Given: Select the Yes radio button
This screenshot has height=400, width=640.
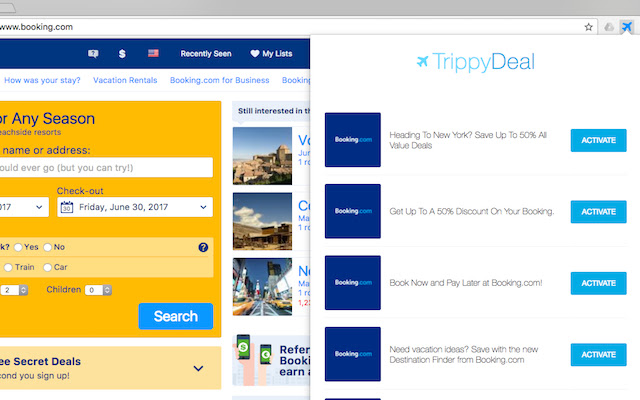Looking at the screenshot, I should pos(18,247).
